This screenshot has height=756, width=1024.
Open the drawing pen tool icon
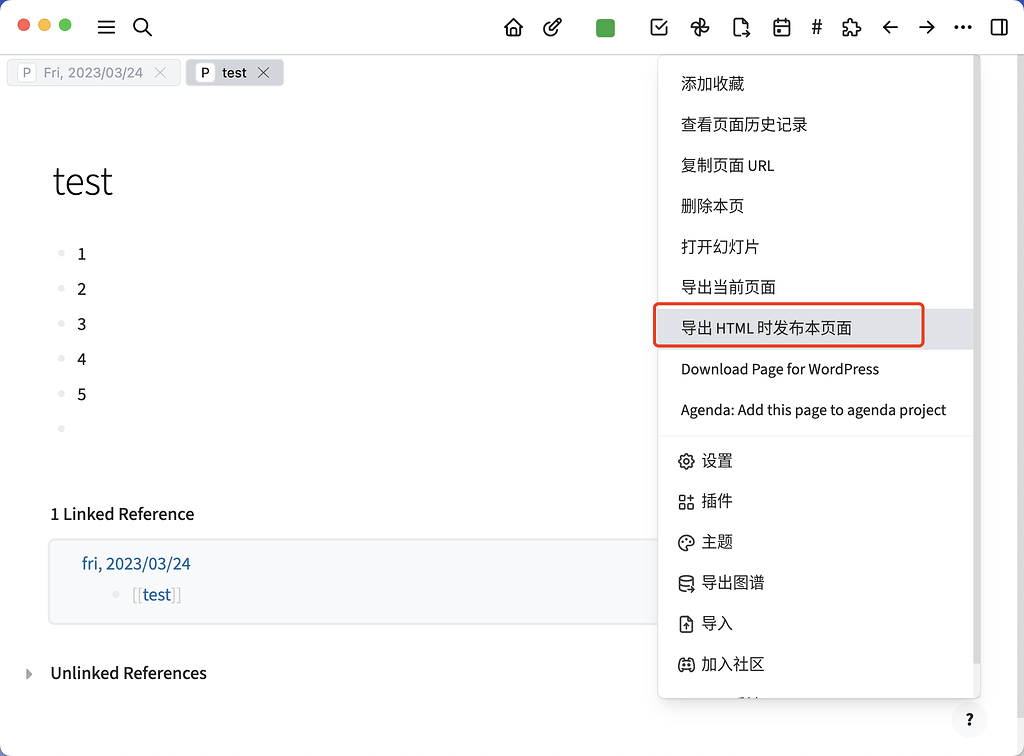click(552, 27)
